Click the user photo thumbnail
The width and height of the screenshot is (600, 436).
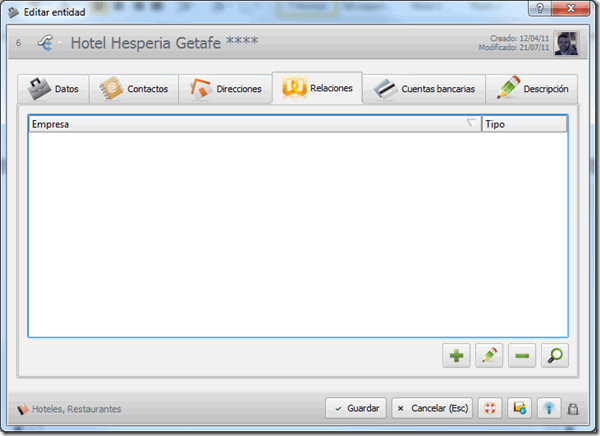(x=566, y=43)
